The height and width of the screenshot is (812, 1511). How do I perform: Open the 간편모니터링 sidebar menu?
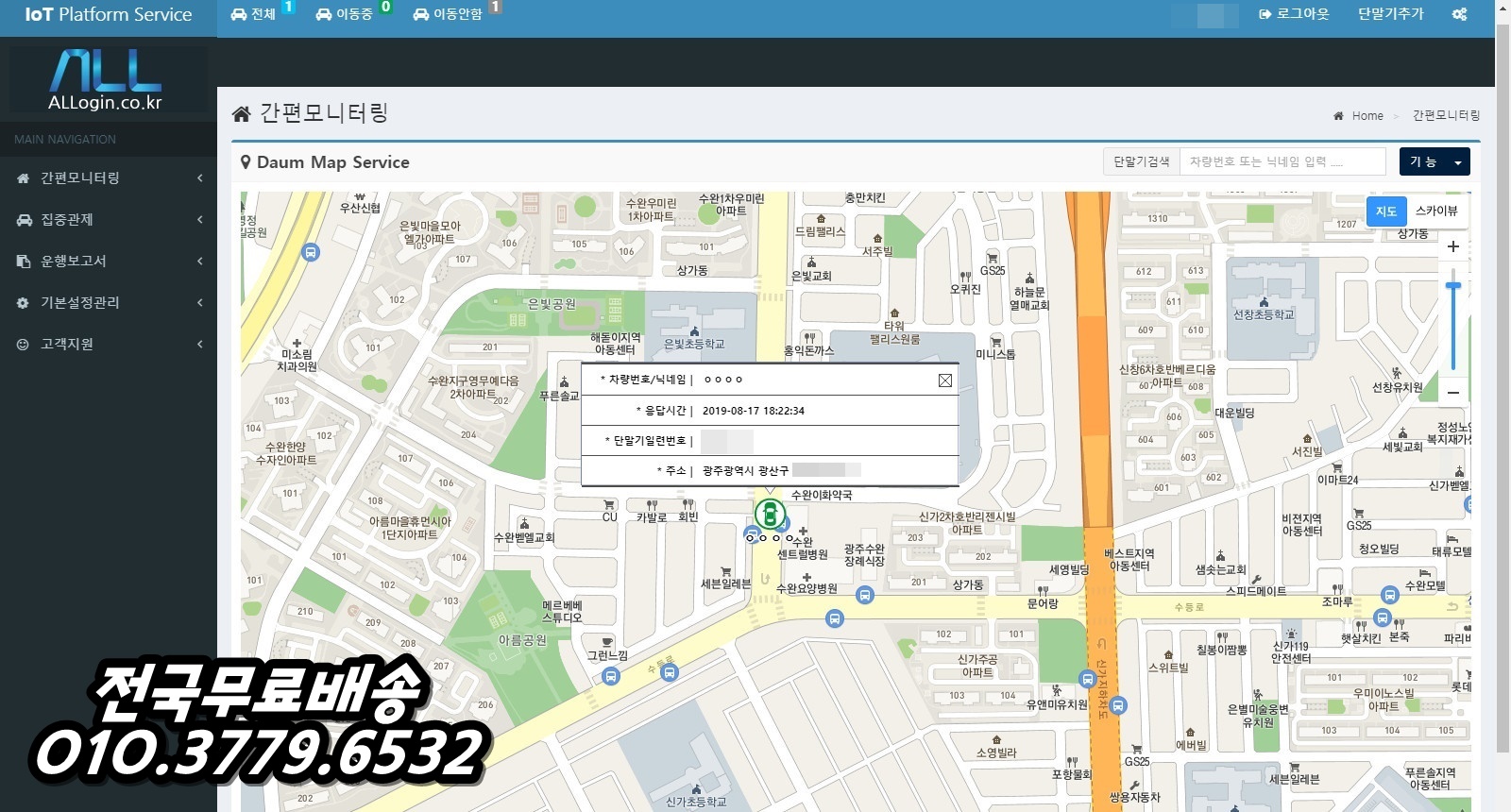[x=109, y=178]
